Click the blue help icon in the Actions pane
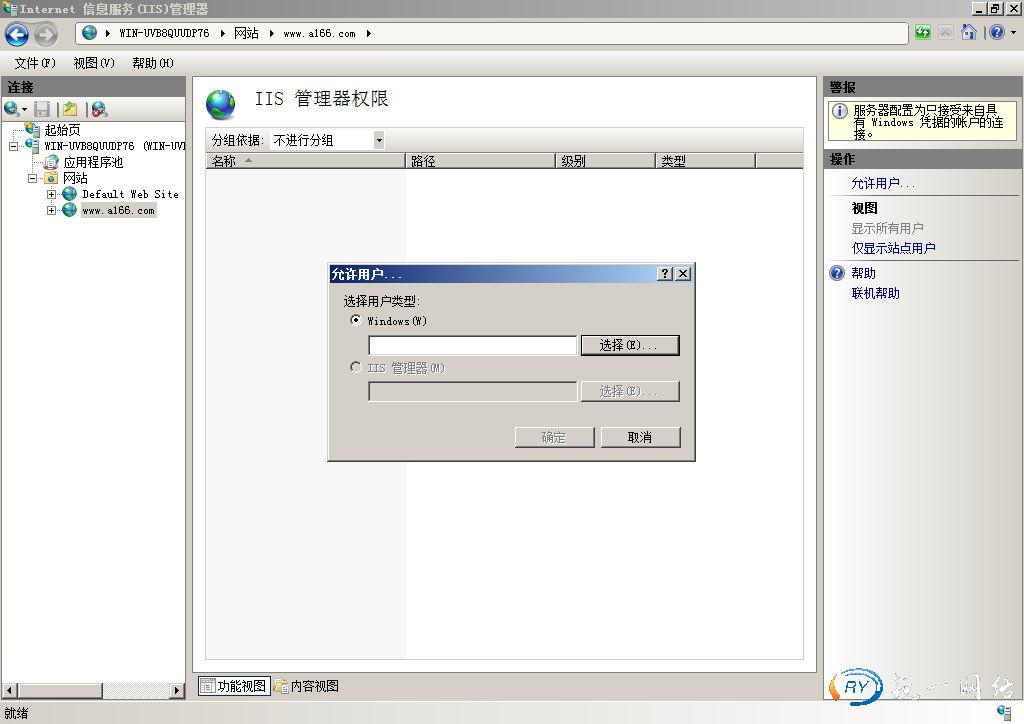Viewport: 1024px width, 724px height. point(837,273)
